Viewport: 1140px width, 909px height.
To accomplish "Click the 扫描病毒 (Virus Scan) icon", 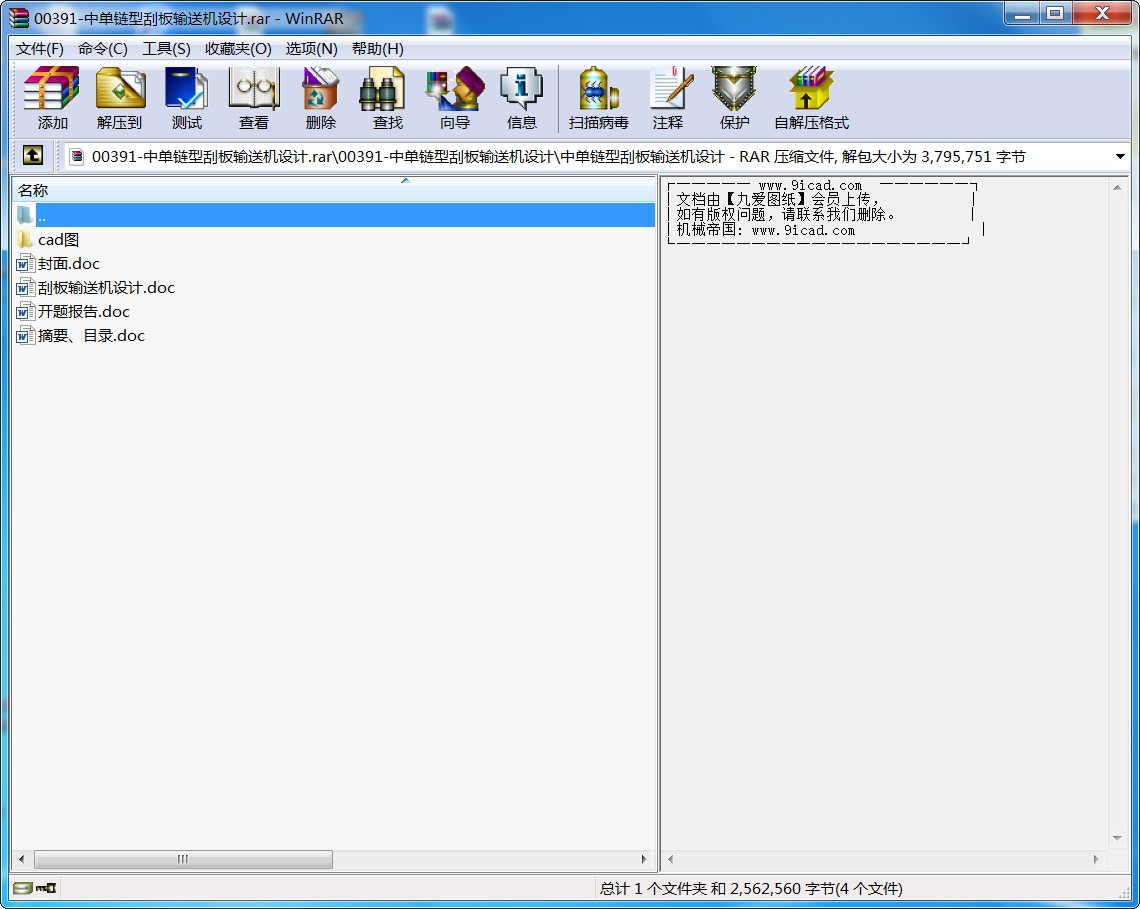I will pyautogui.click(x=598, y=98).
